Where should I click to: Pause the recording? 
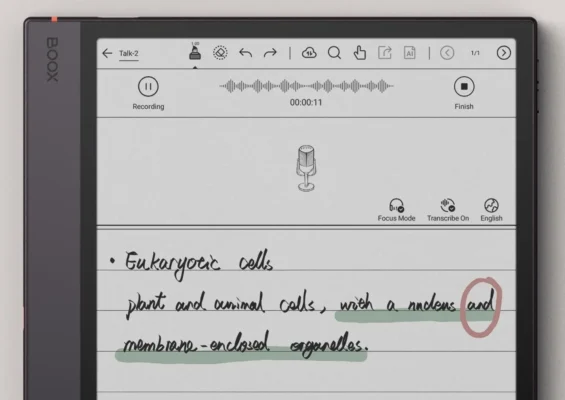148,86
